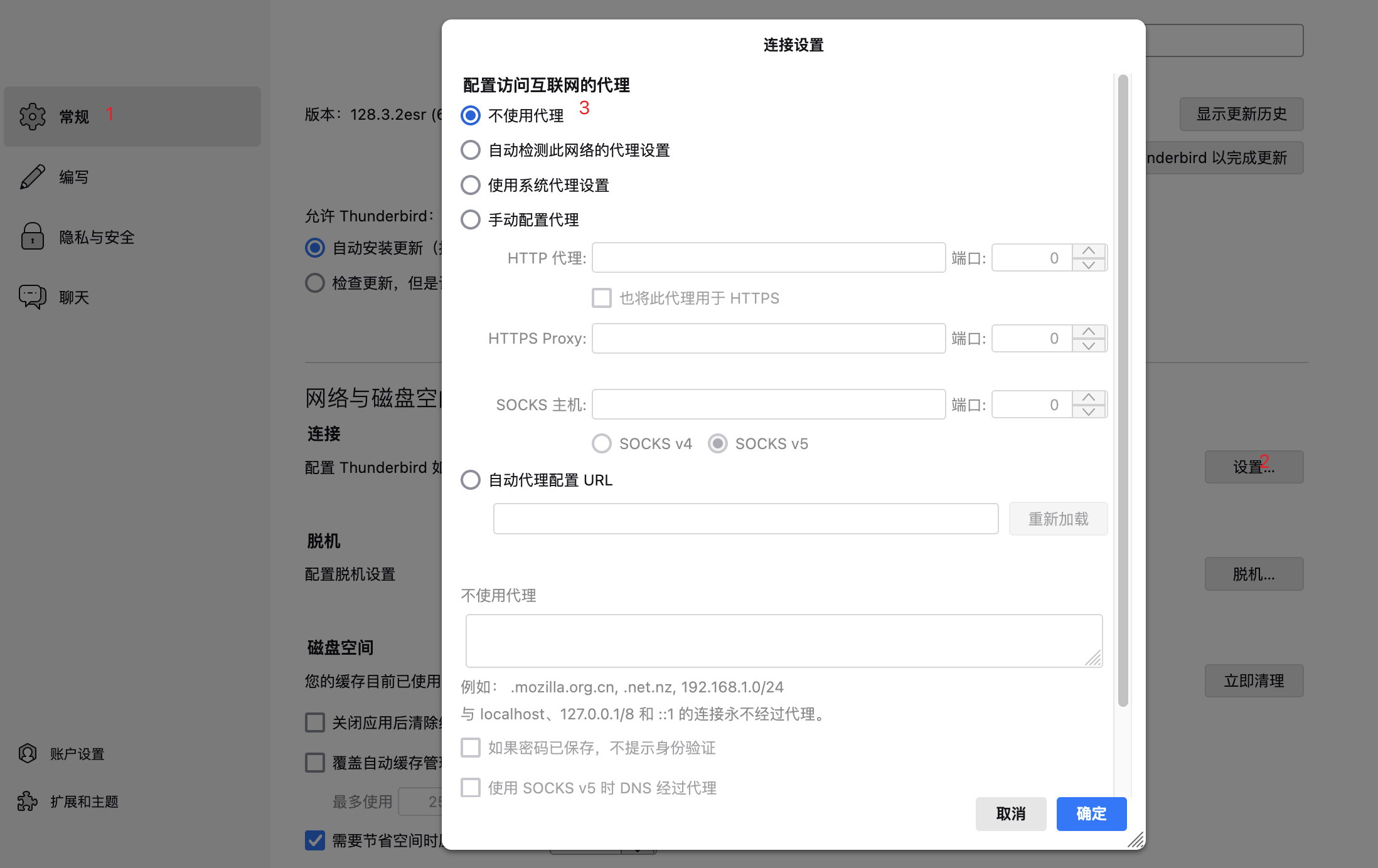
Task: Confirm settings with 确定 button
Action: pos(1091,813)
